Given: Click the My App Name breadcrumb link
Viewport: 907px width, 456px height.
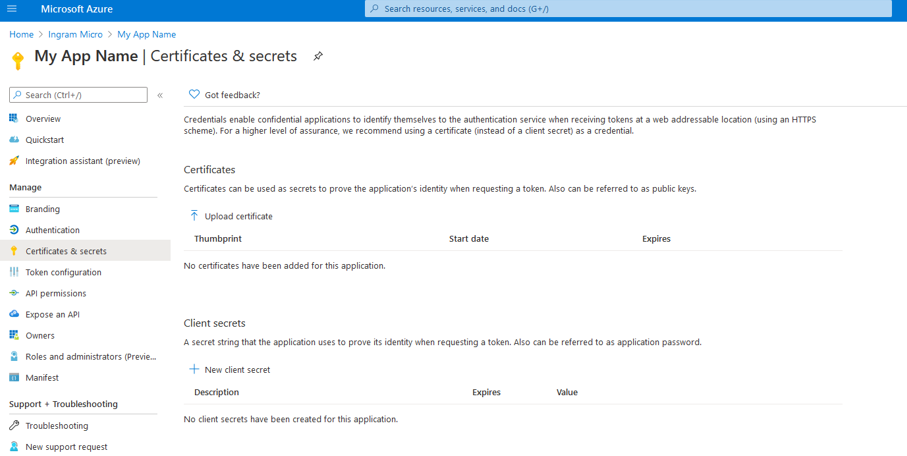Looking at the screenshot, I should pyautogui.click(x=146, y=34).
